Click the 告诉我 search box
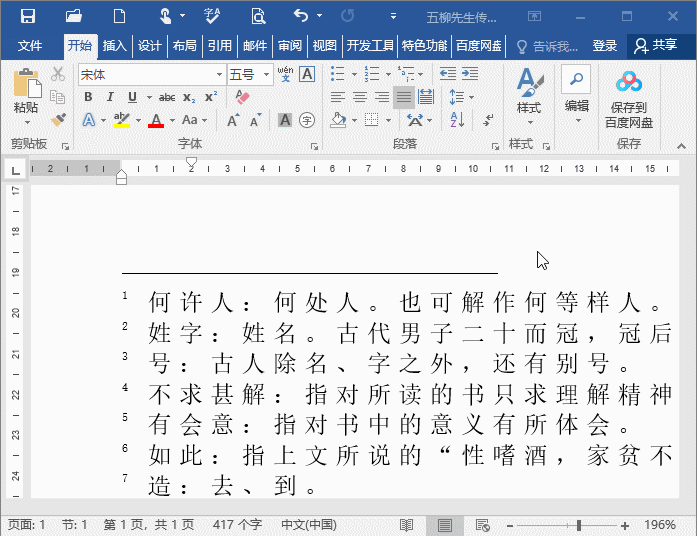Image resolution: width=697 pixels, height=536 pixels. point(547,46)
